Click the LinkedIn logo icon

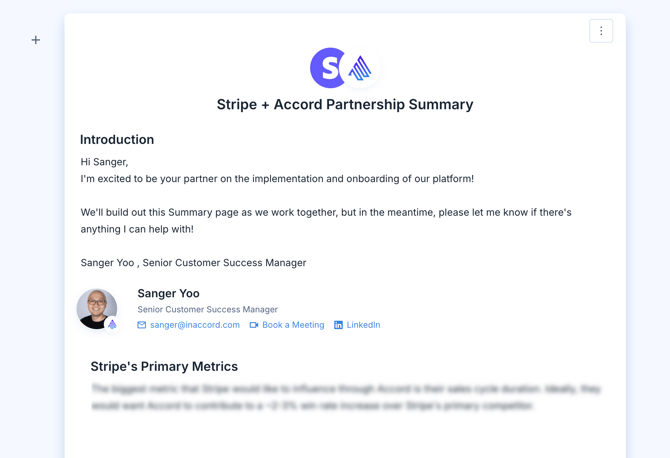pos(338,325)
